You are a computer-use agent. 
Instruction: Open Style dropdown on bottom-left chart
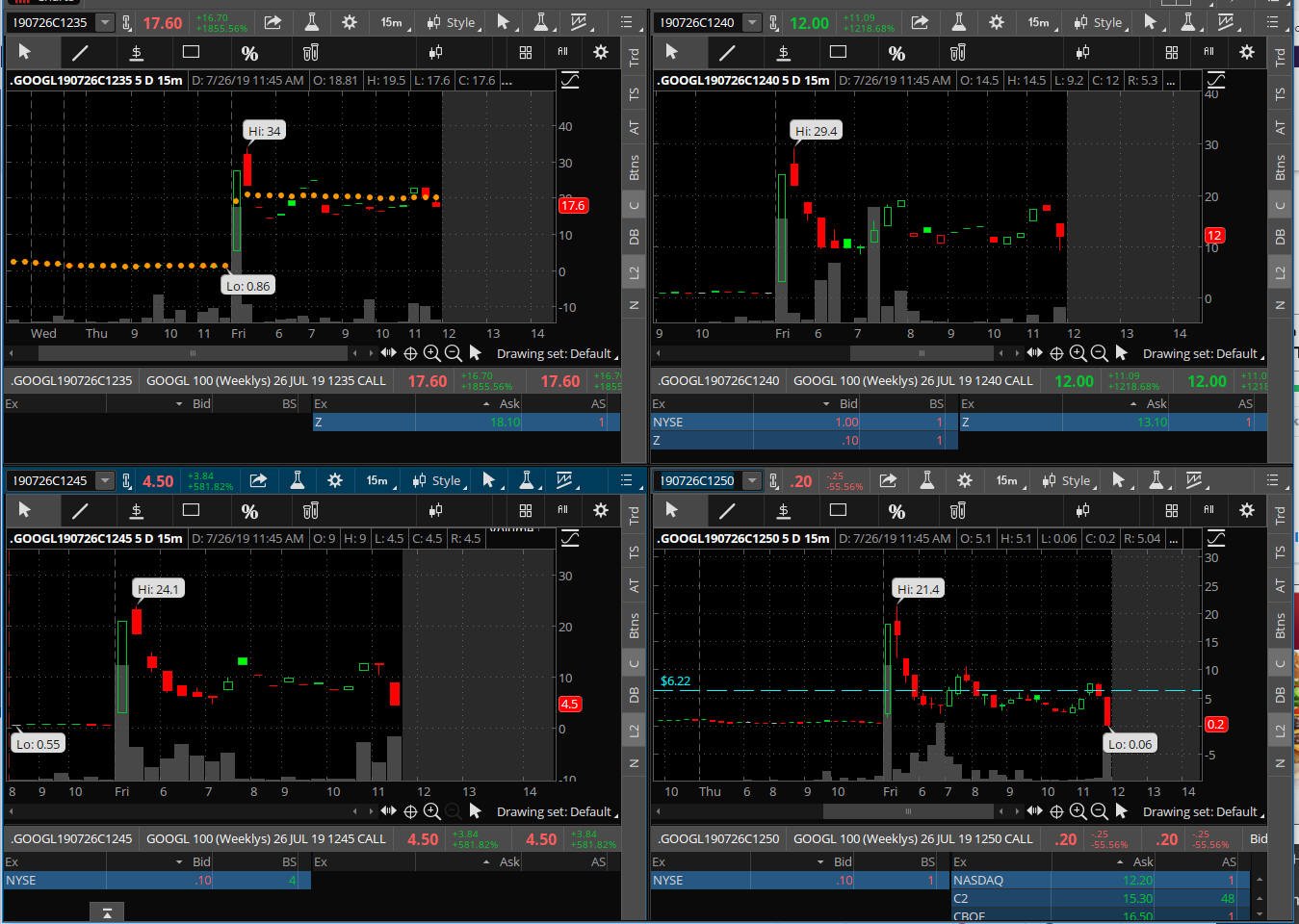click(438, 480)
